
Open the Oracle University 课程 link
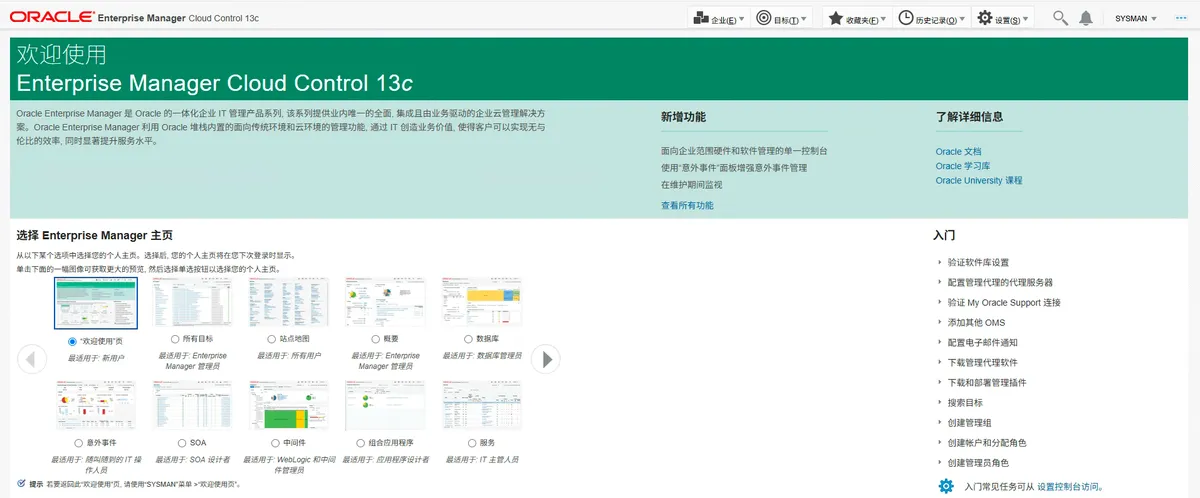tap(979, 181)
